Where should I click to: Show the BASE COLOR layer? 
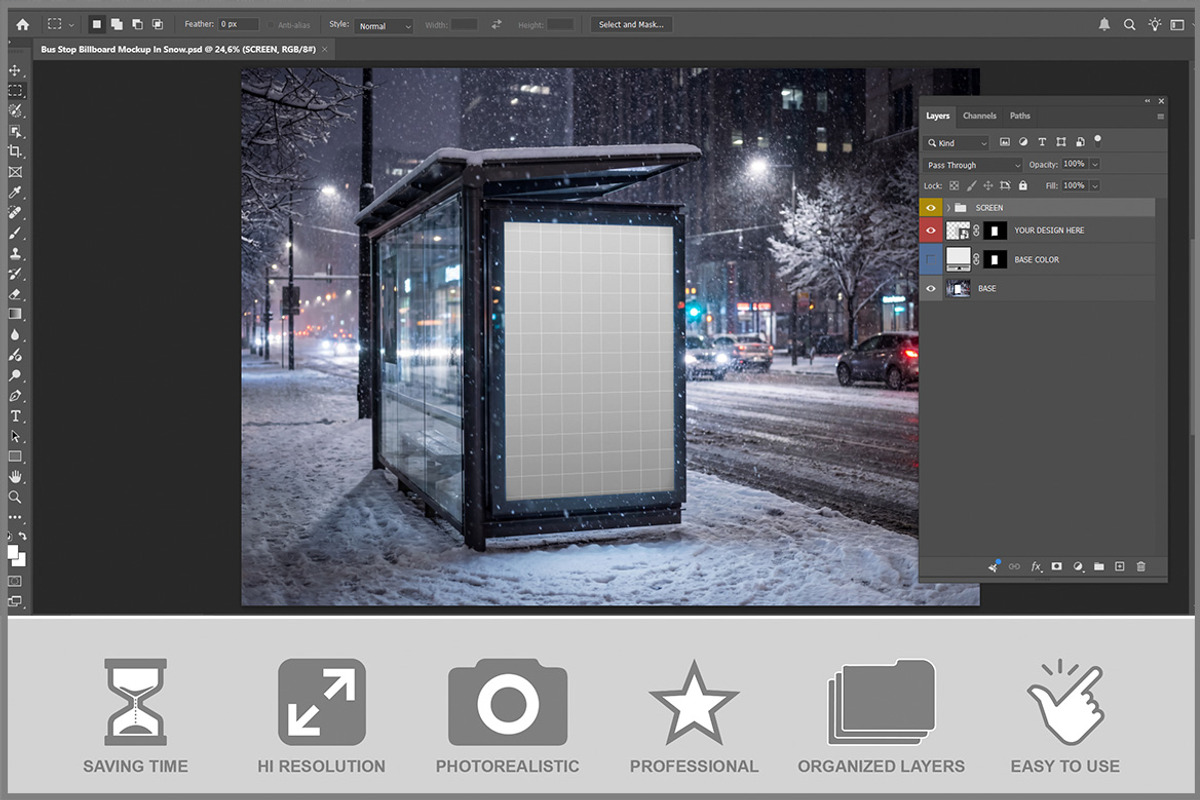pos(932,259)
